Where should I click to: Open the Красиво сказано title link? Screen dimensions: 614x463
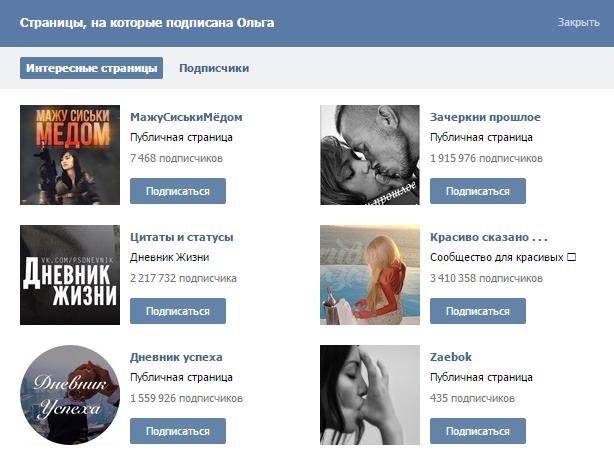pos(489,237)
